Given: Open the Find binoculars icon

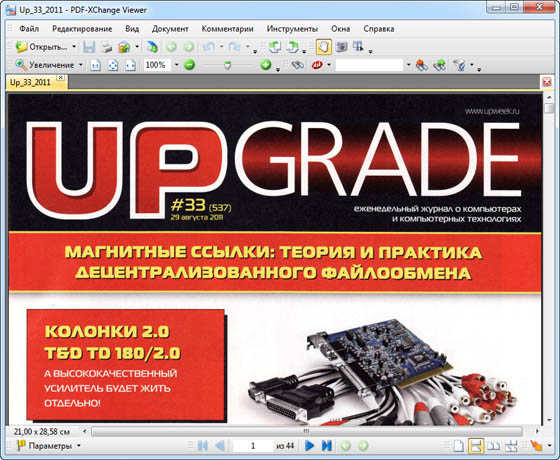Looking at the screenshot, I should click(298, 65).
